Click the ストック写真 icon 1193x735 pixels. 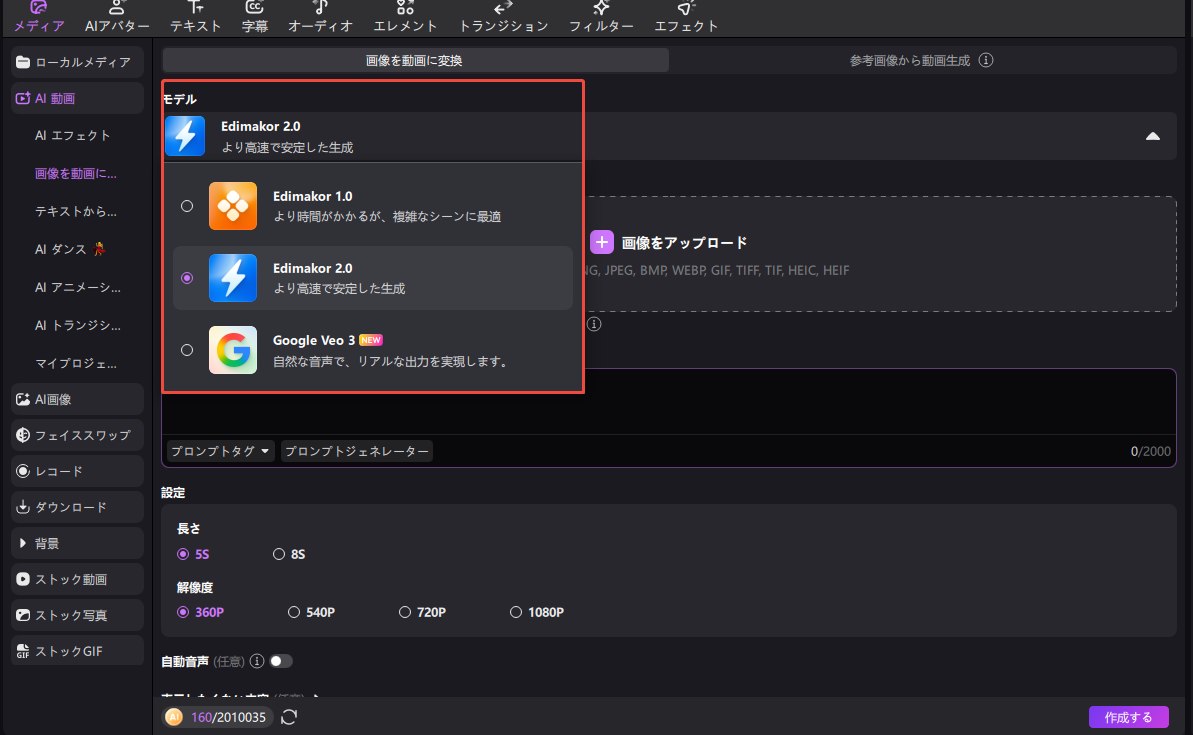pyautogui.click(x=23, y=615)
